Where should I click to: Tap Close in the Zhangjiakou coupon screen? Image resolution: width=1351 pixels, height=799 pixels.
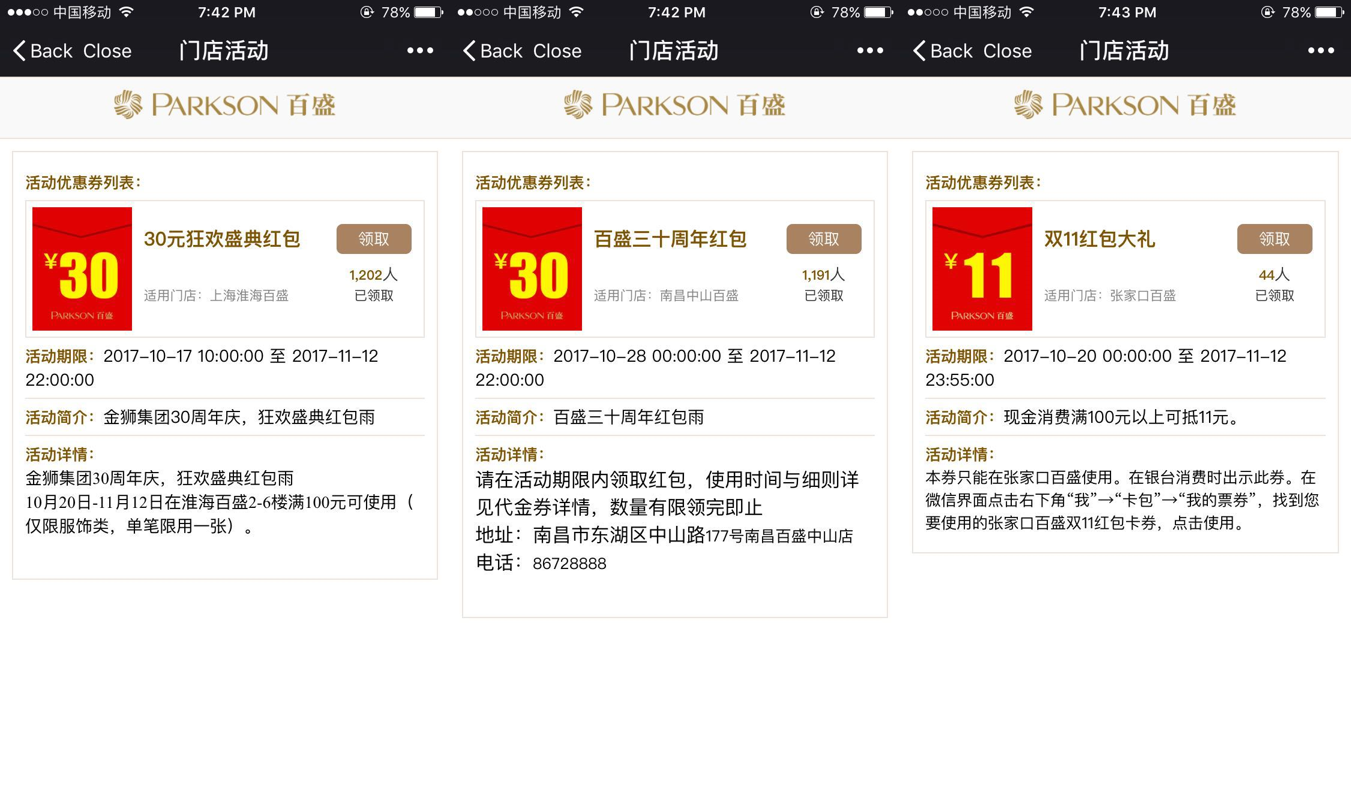coord(1007,51)
